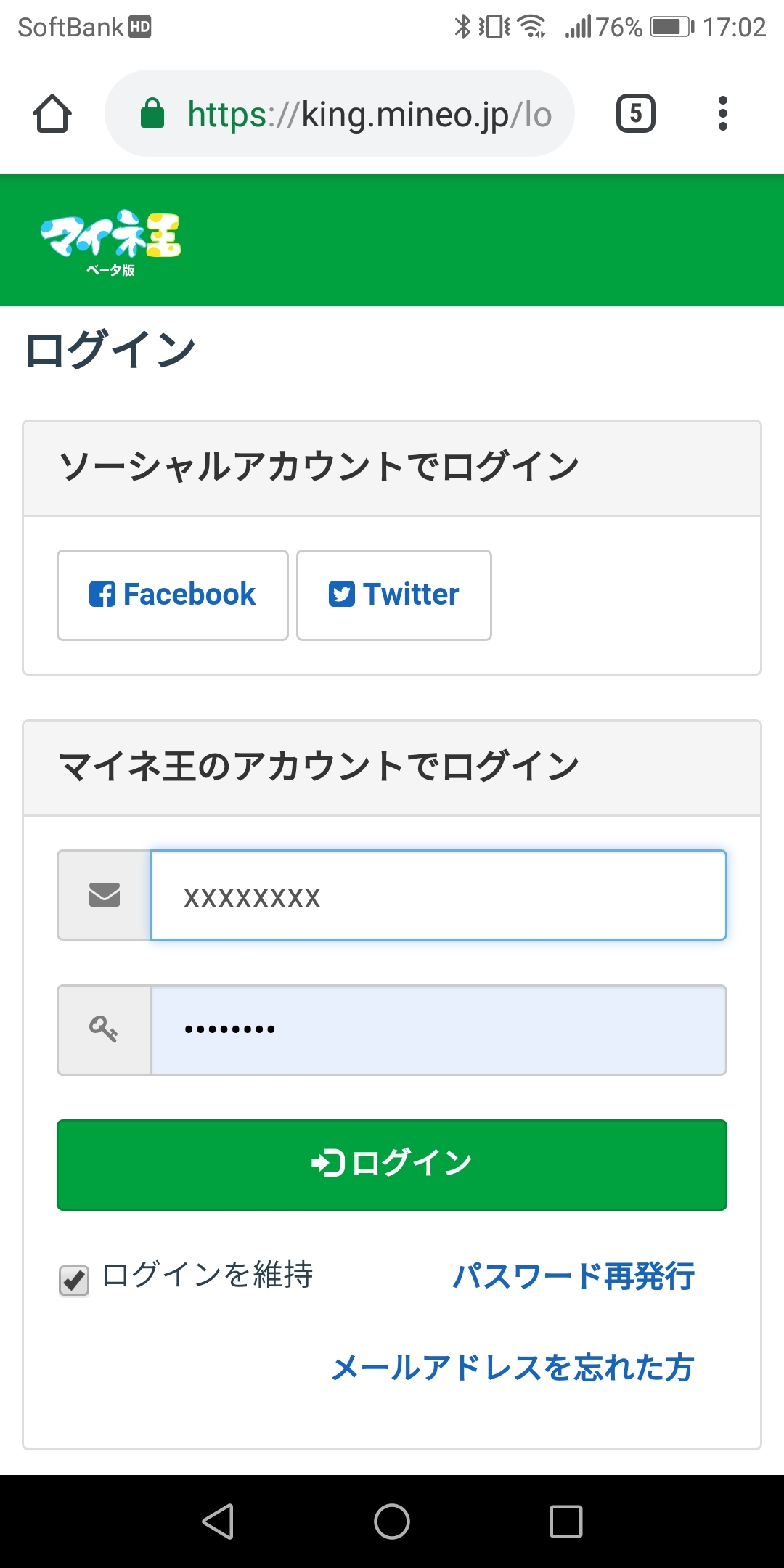This screenshot has height=1568, width=784.
Task: Focus the password input field
Action: tap(438, 1029)
